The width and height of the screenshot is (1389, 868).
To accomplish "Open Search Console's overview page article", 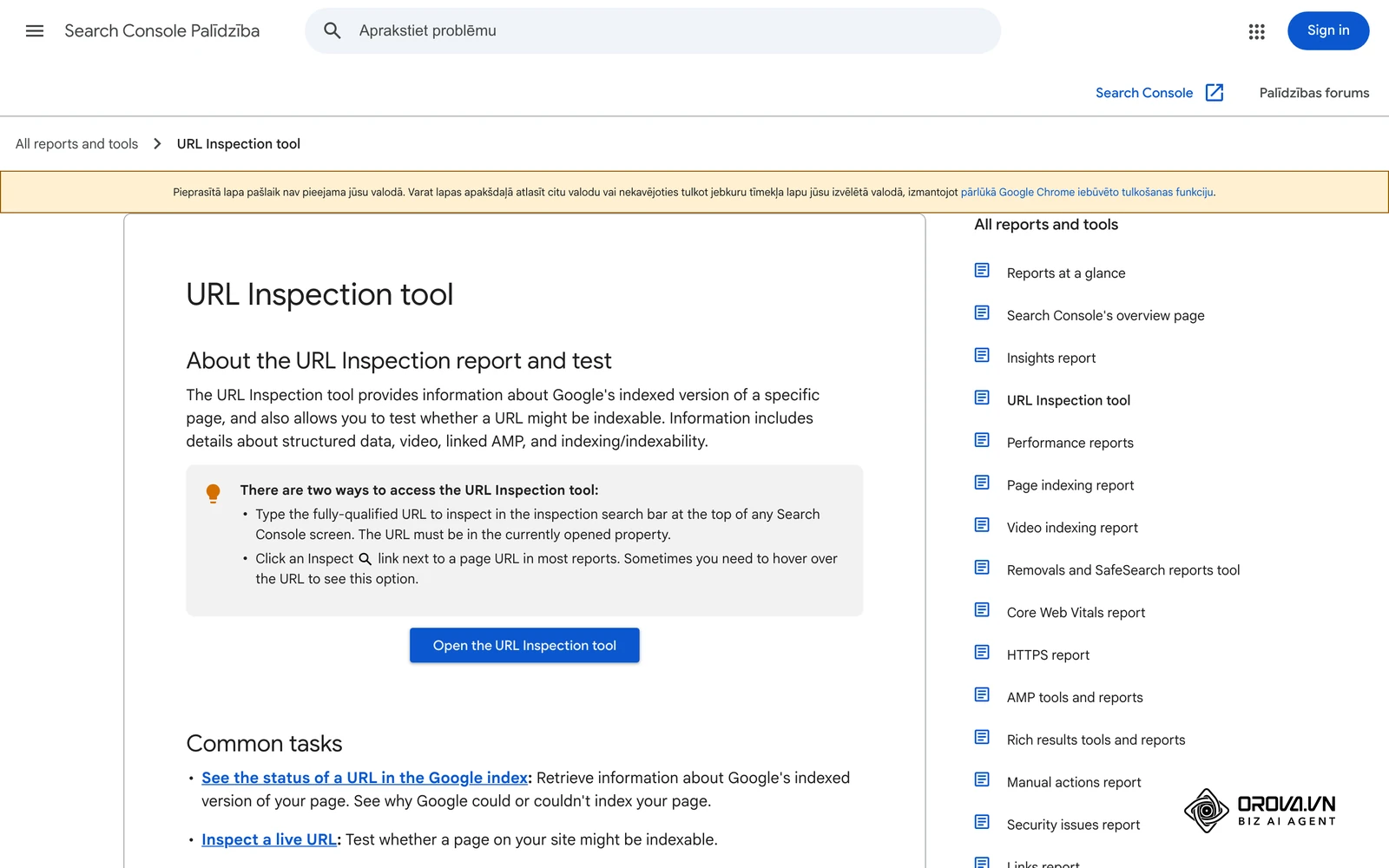I will (x=1105, y=316).
